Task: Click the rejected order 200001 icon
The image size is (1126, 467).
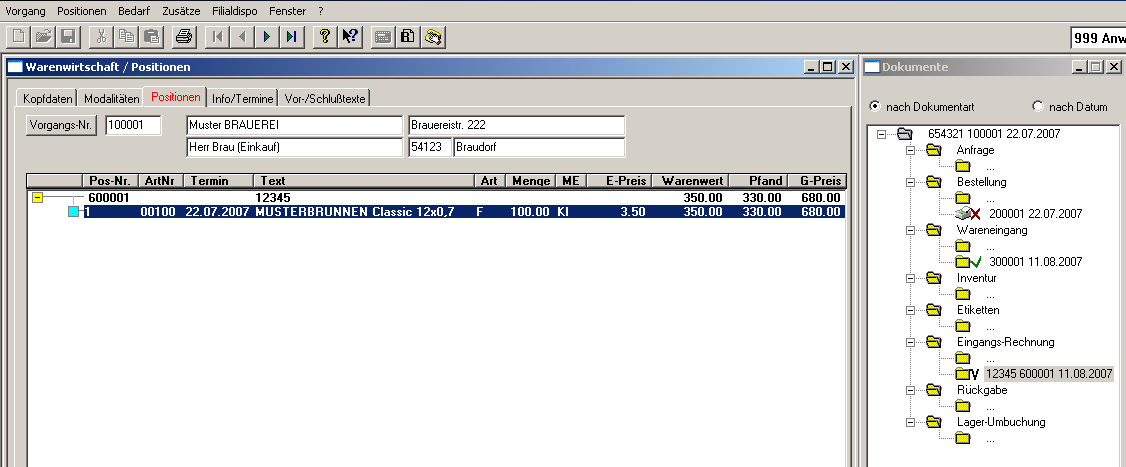Action: pos(966,214)
